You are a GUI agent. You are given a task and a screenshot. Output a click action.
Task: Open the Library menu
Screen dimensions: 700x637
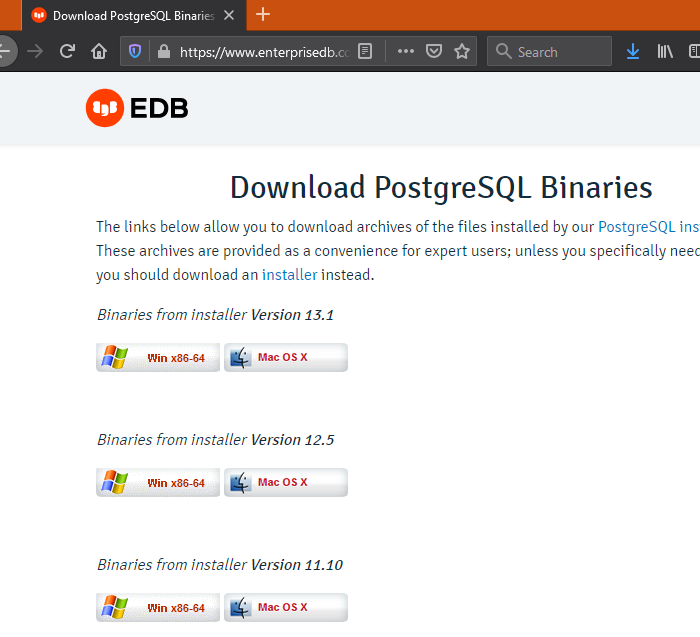664,51
